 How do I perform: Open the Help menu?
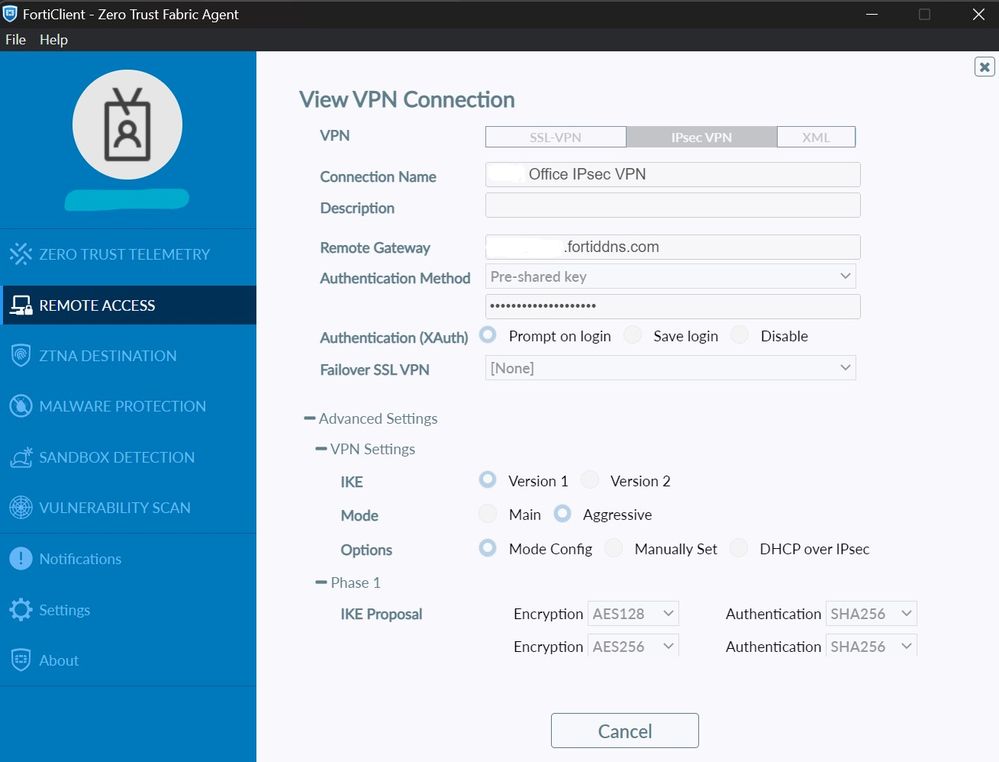click(54, 40)
